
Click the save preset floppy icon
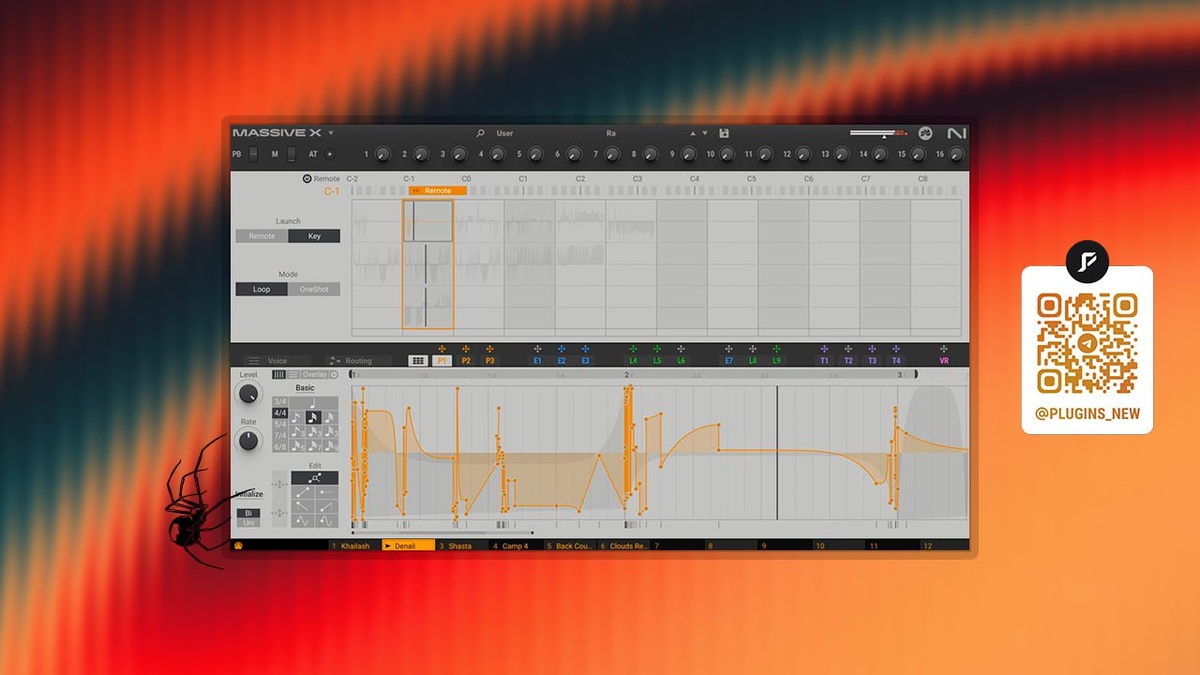[724, 133]
